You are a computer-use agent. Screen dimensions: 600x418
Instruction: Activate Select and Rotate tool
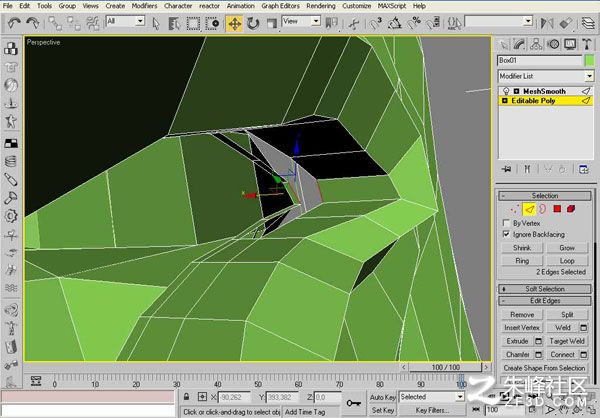click(253, 24)
